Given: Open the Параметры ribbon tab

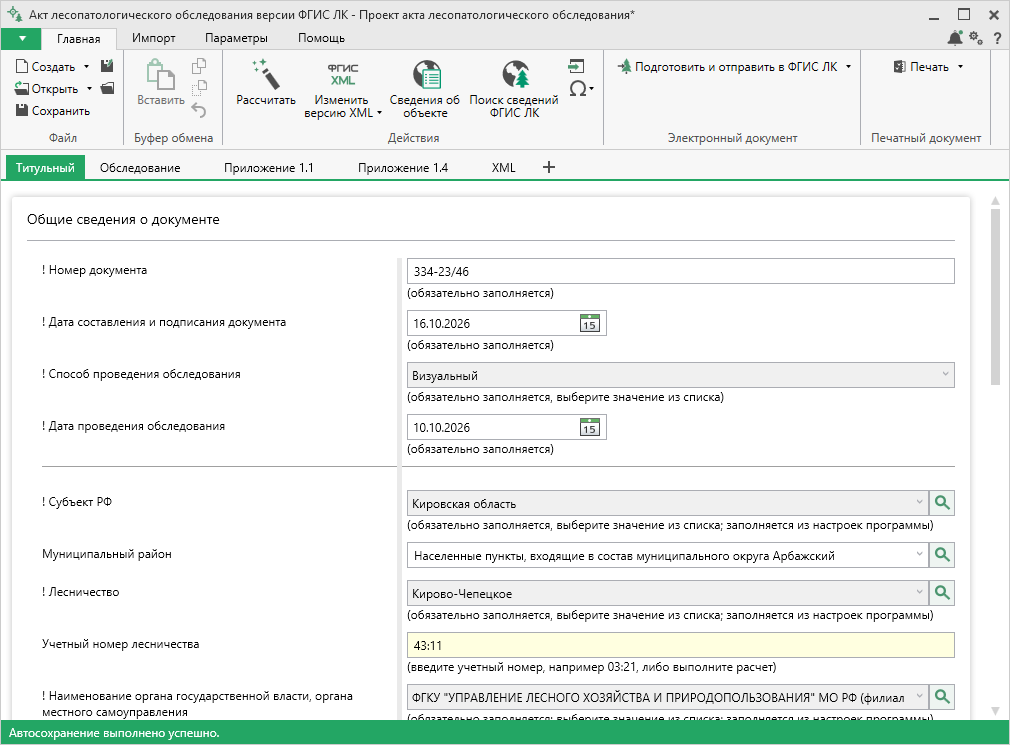Looking at the screenshot, I should [x=236, y=38].
